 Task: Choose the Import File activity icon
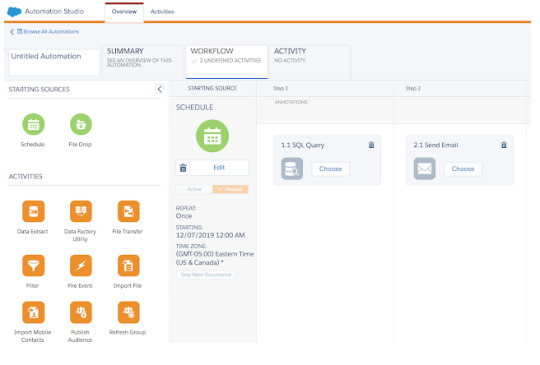point(128,265)
